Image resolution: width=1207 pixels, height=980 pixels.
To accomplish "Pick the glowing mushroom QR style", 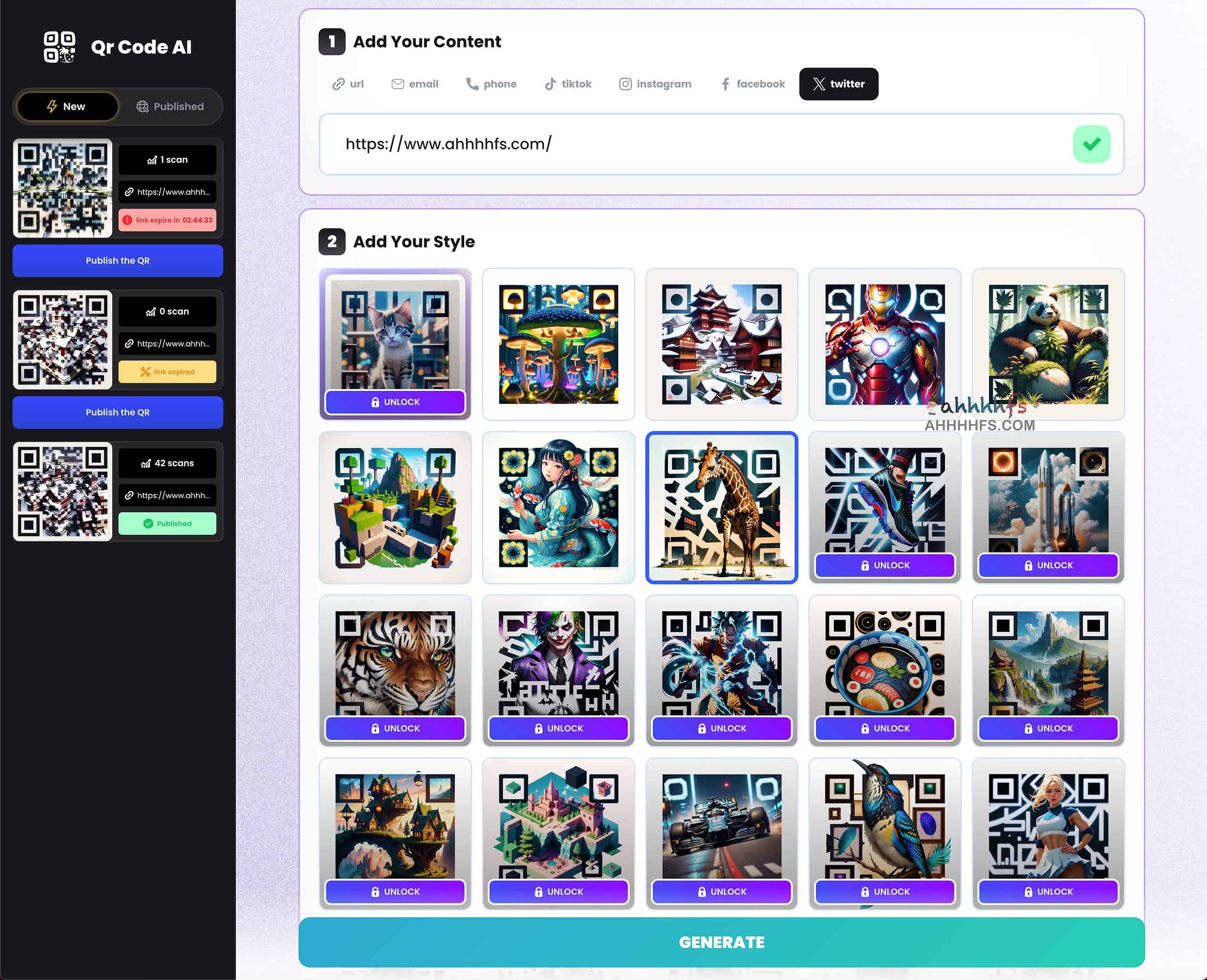I will [558, 344].
